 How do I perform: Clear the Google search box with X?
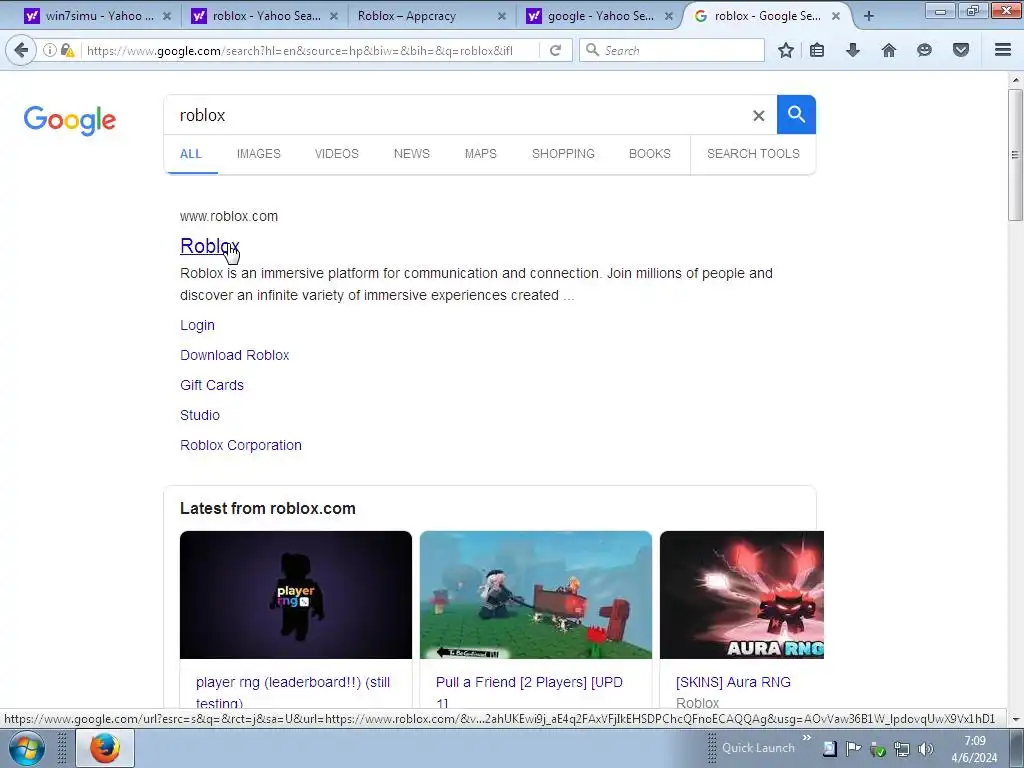758,116
